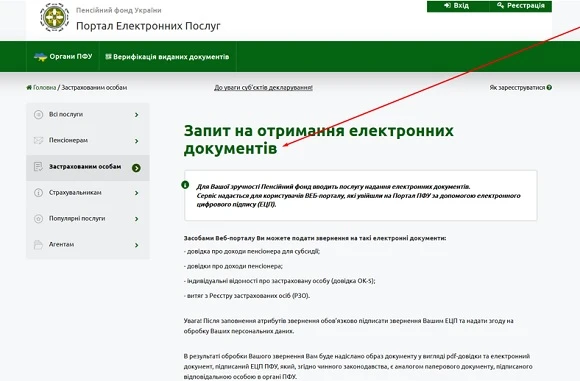Screen dimensions: 580x381
Task: Select Всі послуги sidebar item
Action: (x=88, y=115)
